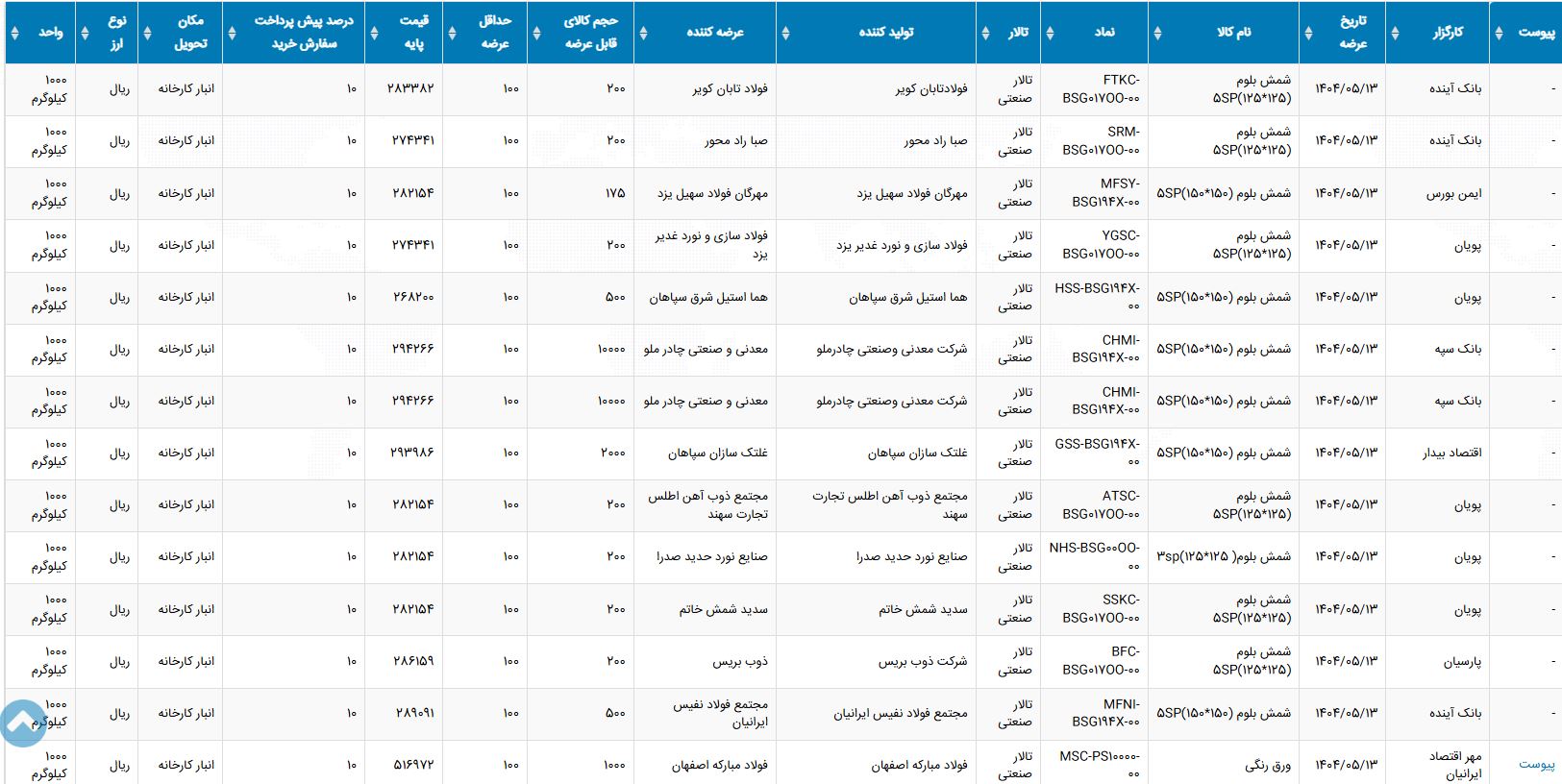Image resolution: width=1562 pixels, height=784 pixels.
Task: Click the درصد پیش پرداخت سفارش خرید header text
Action: [x=304, y=33]
